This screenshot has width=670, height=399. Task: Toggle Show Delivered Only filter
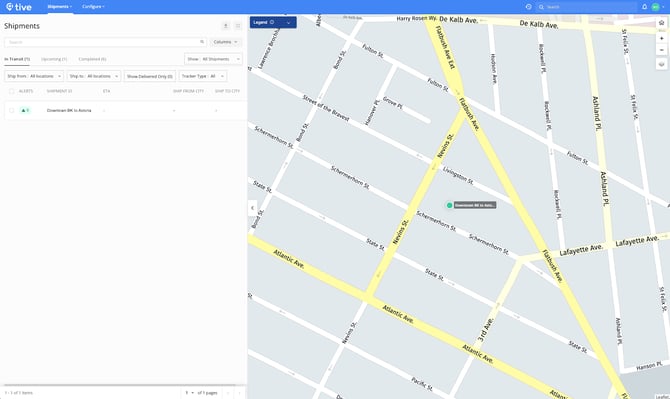[150, 76]
